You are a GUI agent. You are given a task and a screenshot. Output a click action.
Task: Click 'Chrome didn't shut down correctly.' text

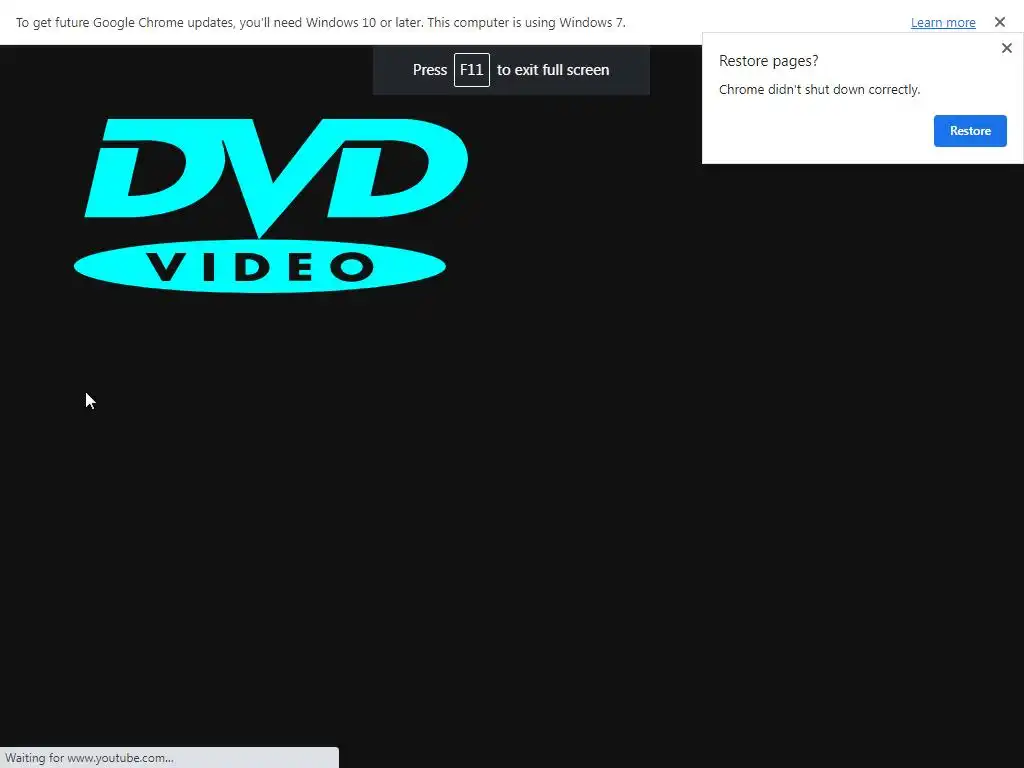tap(819, 89)
